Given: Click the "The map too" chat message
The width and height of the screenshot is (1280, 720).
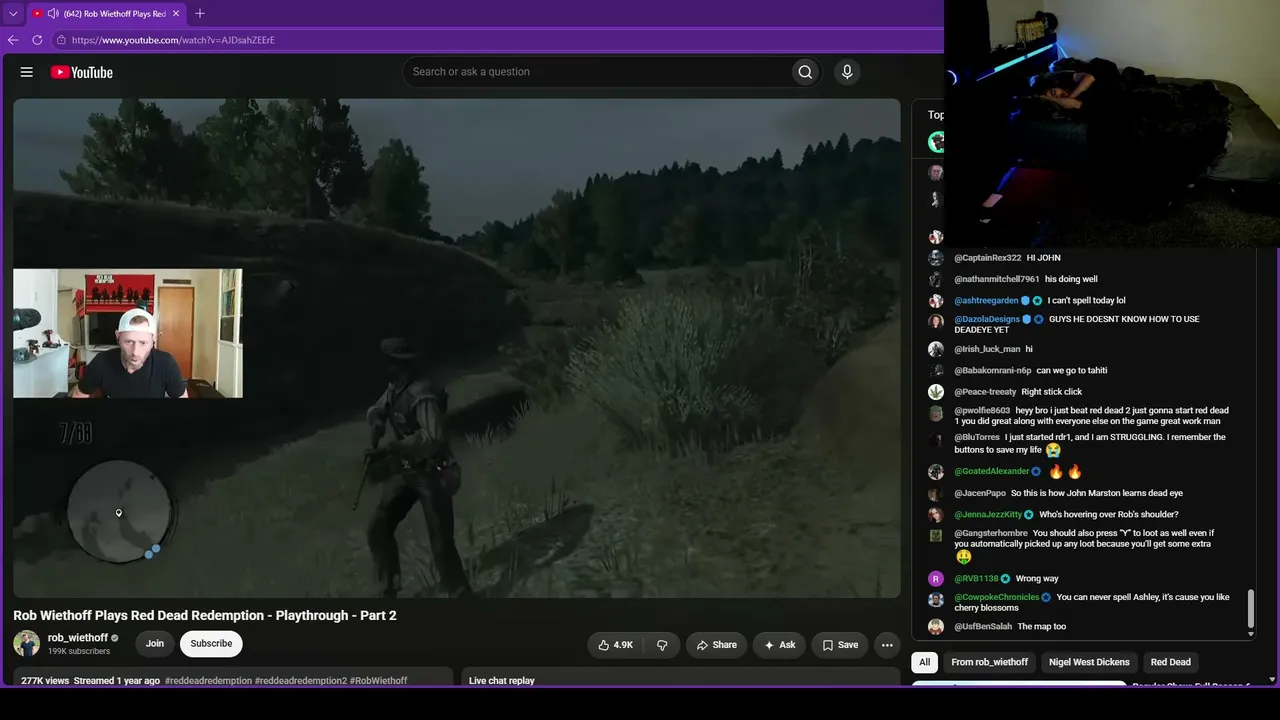Looking at the screenshot, I should coord(1042,627).
